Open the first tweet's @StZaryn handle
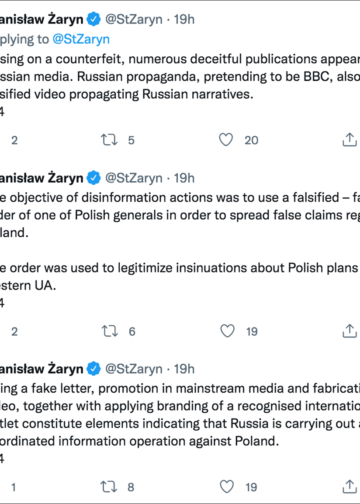 [x=134, y=19]
